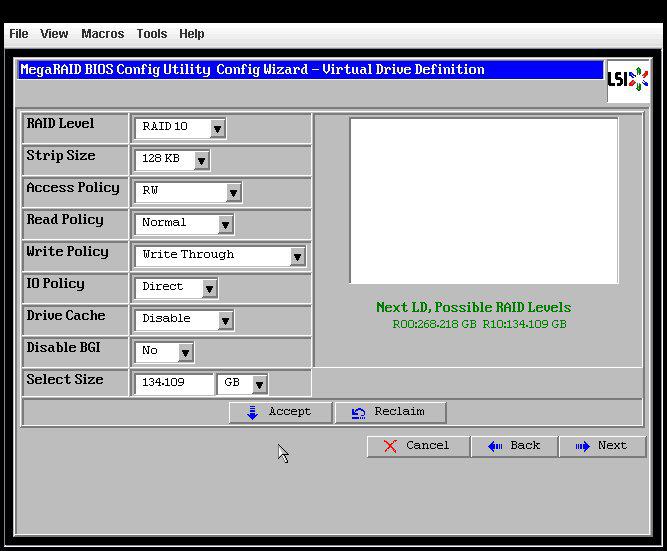Click the blue down-arrow Accept icon
Image resolution: width=667 pixels, height=551 pixels.
252,412
